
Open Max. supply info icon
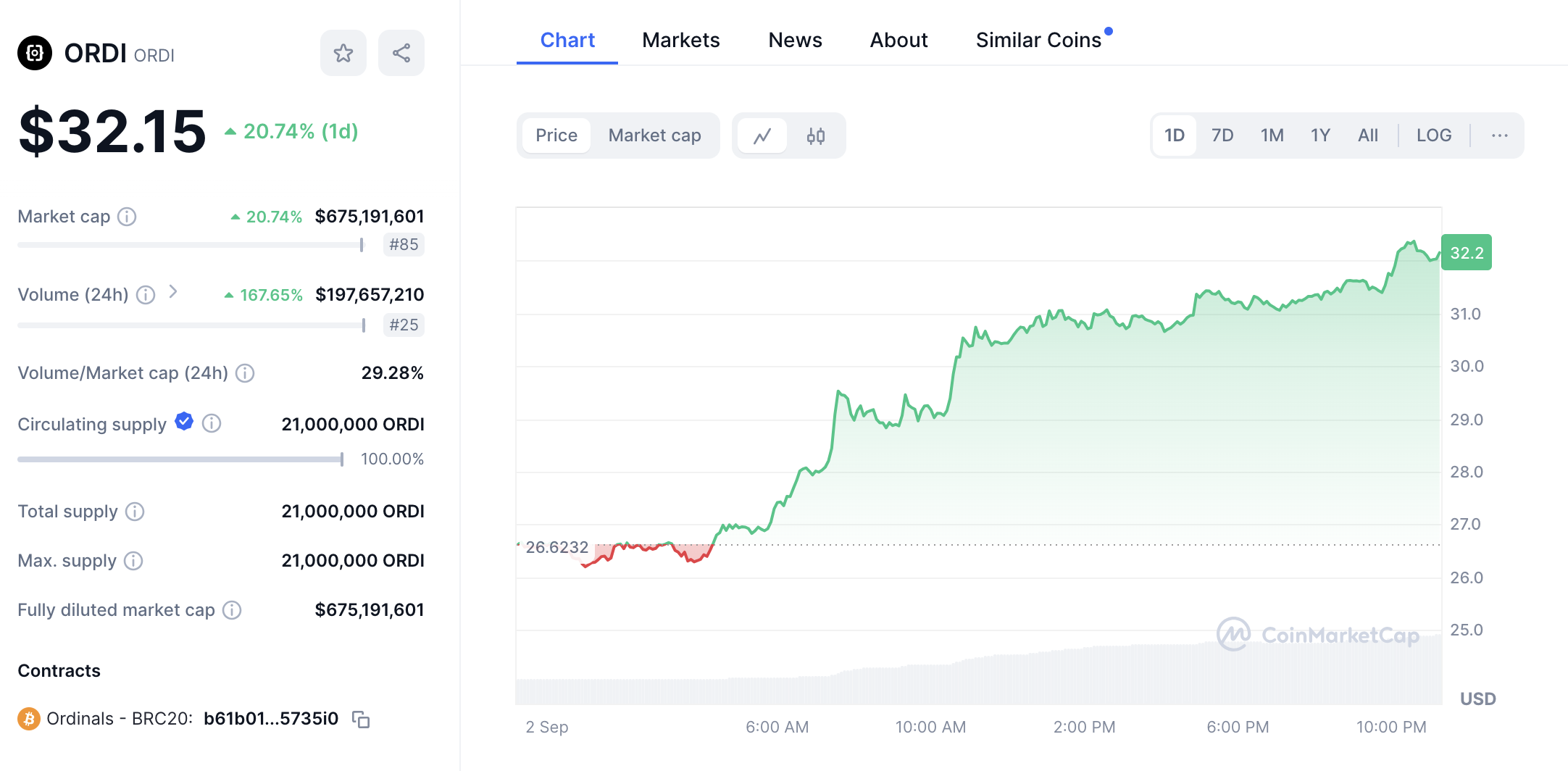133,561
